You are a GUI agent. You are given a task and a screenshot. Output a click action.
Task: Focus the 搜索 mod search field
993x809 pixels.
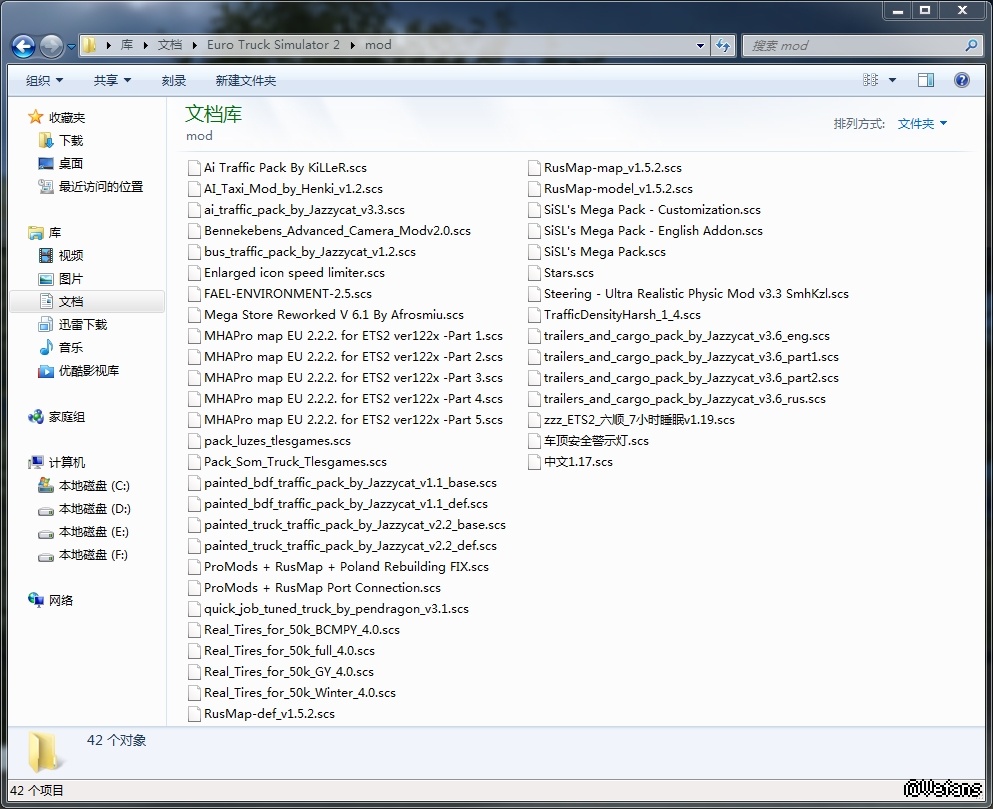[856, 46]
